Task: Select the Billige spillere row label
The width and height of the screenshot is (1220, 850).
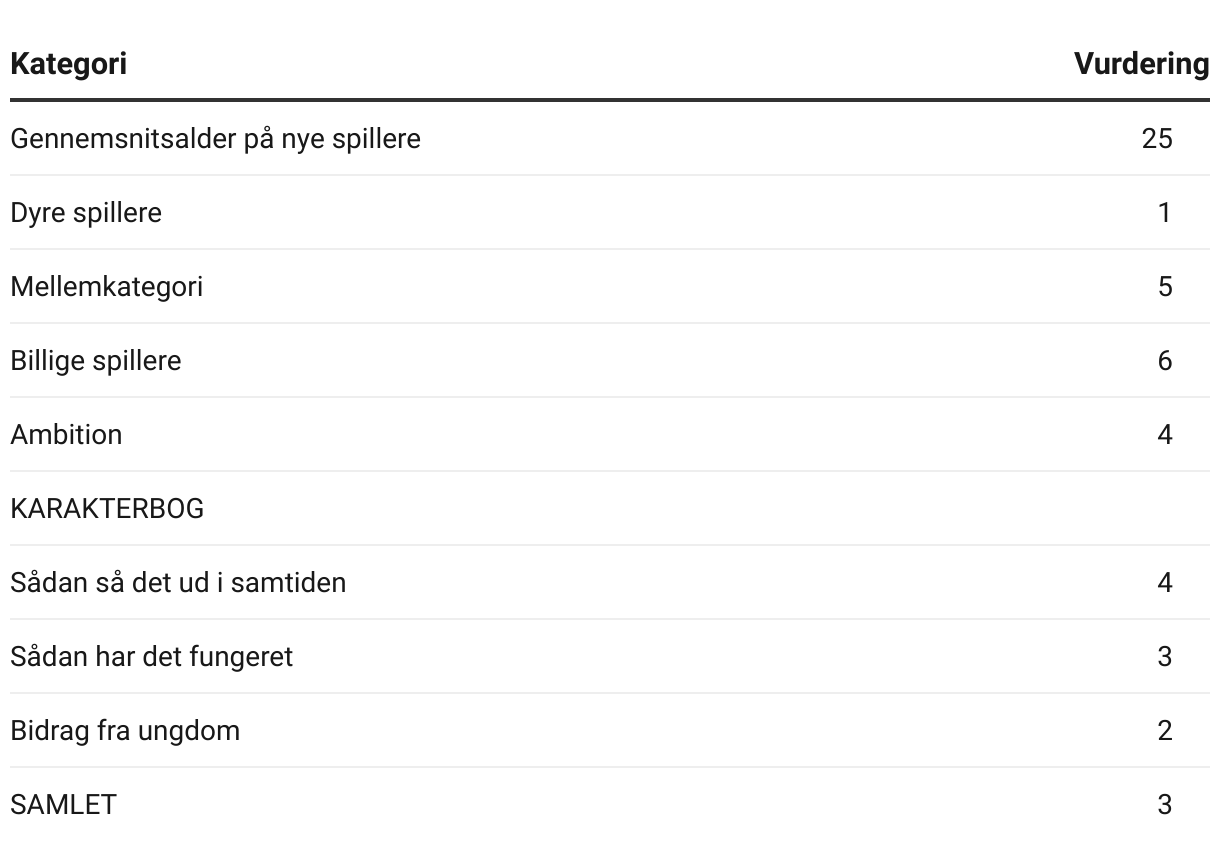Action: coord(96,361)
